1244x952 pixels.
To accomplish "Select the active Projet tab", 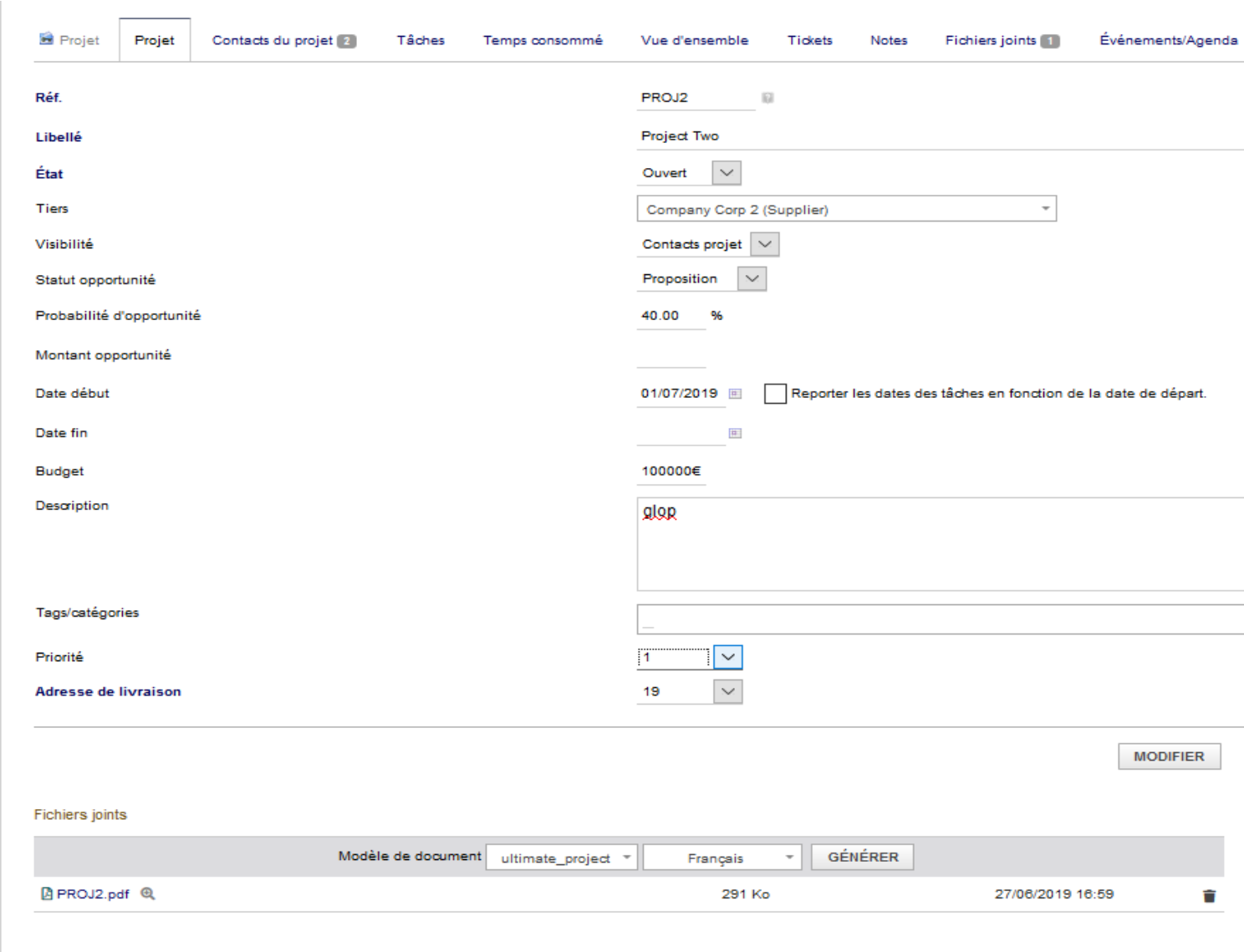I will 155,40.
